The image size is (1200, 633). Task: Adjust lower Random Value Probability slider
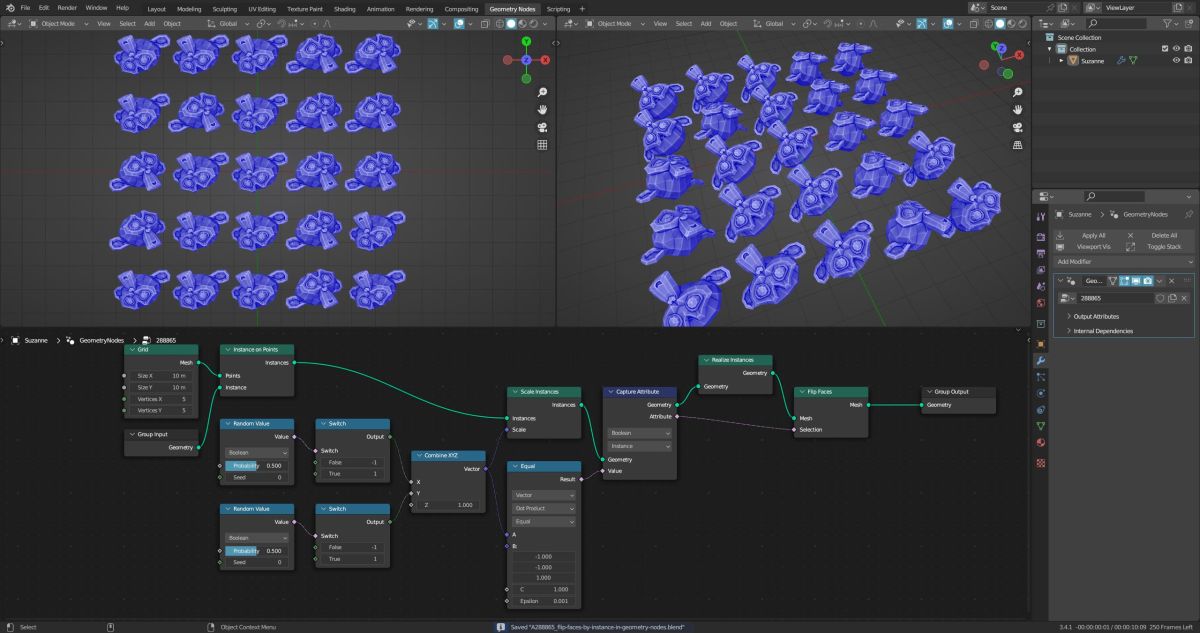click(x=256, y=551)
